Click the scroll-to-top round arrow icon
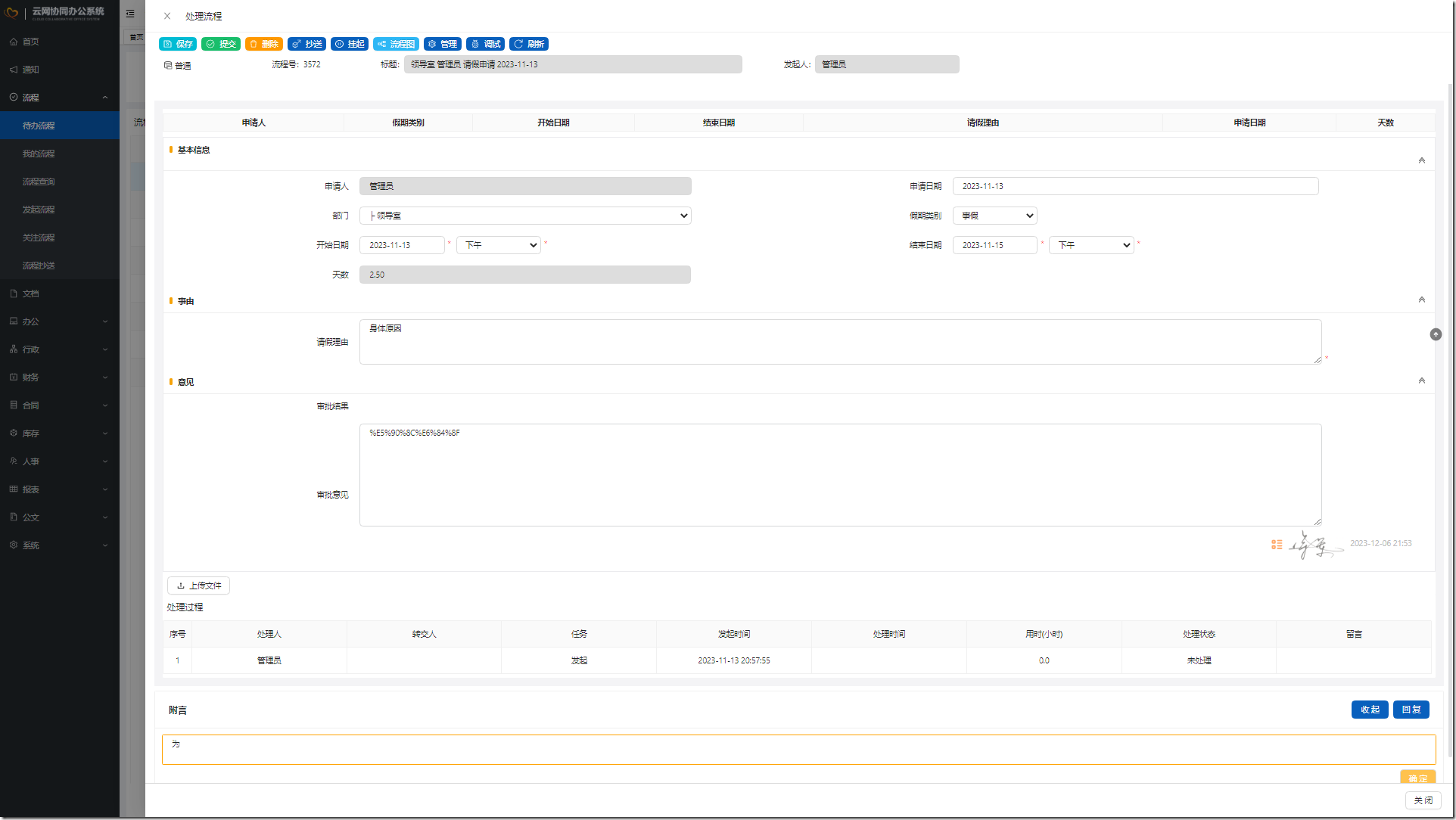Image resolution: width=1456 pixels, height=820 pixels. coord(1436,334)
